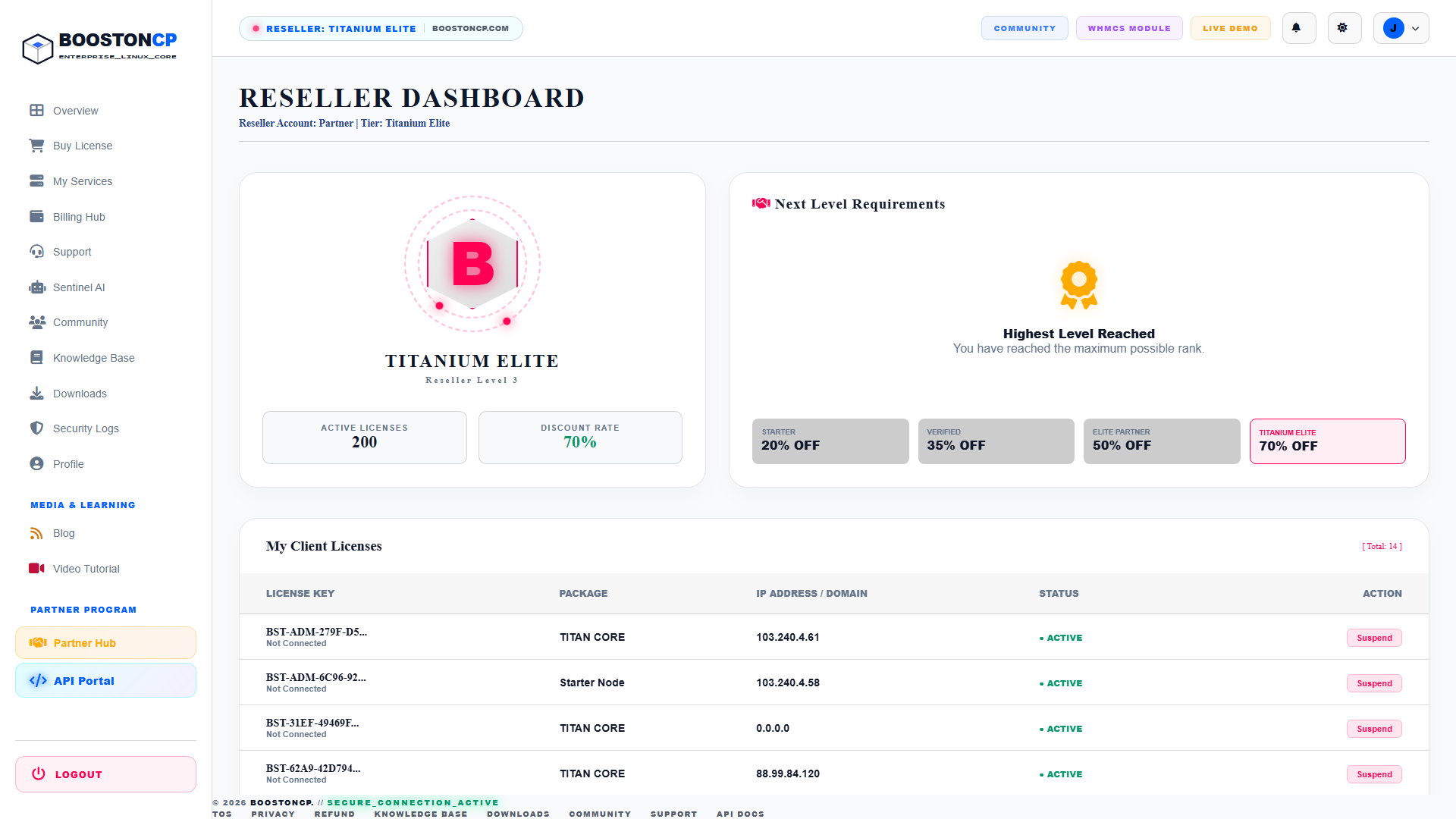Screen dimensions: 1456x819
Task: Open the Live Demo button
Action: coord(1230,28)
